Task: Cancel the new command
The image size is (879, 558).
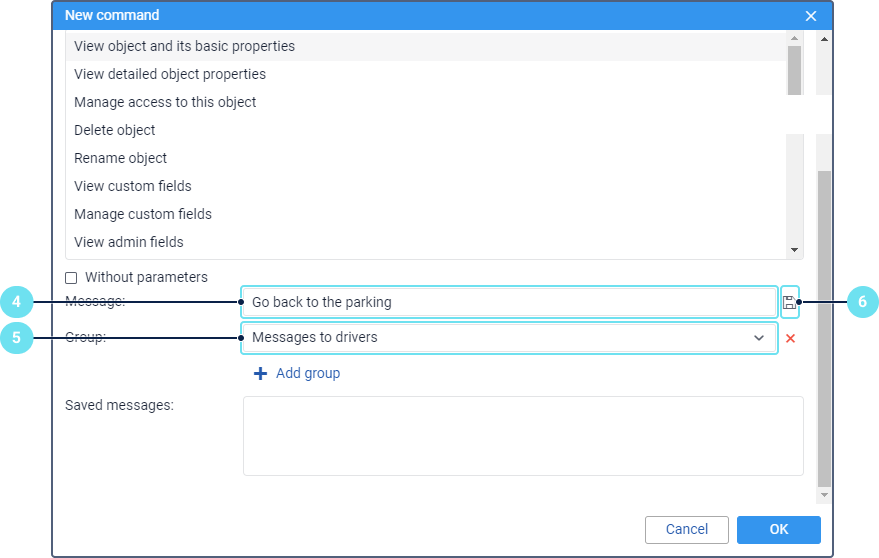Action: tap(687, 529)
